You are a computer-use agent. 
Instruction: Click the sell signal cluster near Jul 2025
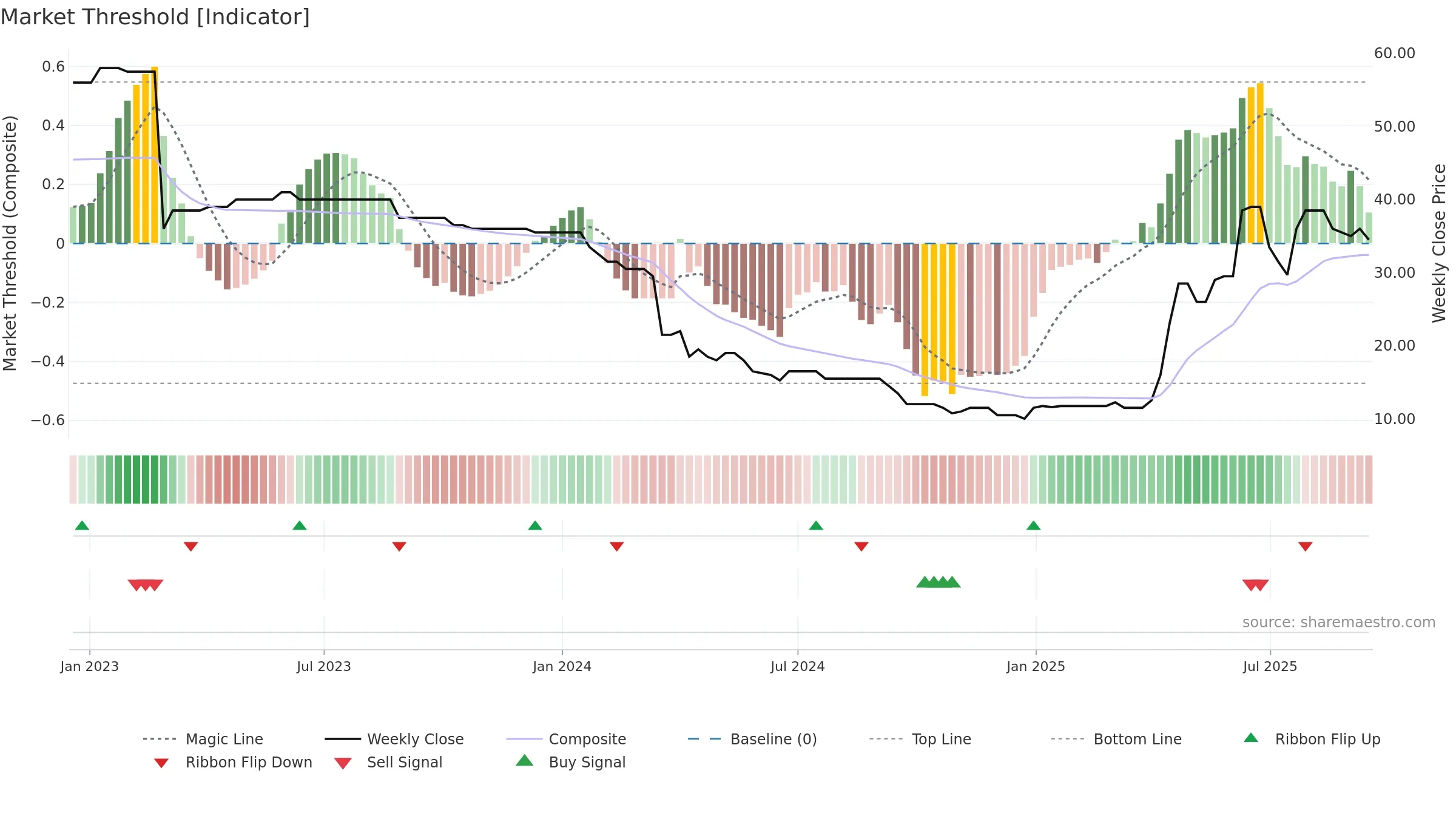click(x=1256, y=585)
